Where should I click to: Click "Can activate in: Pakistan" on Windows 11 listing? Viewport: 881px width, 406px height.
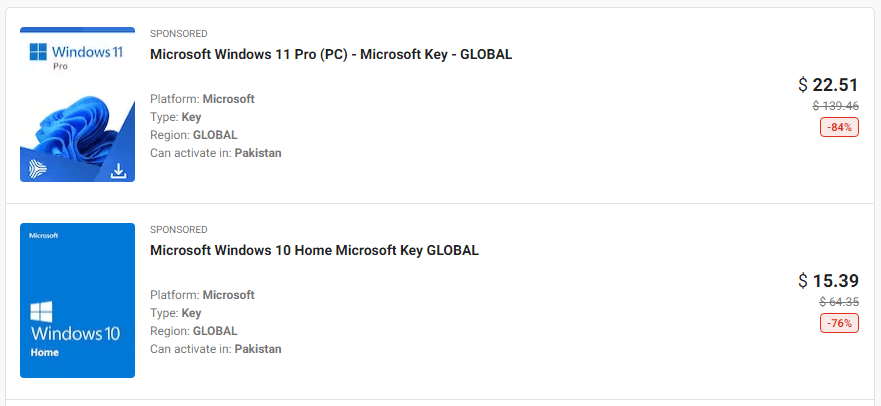pos(216,153)
